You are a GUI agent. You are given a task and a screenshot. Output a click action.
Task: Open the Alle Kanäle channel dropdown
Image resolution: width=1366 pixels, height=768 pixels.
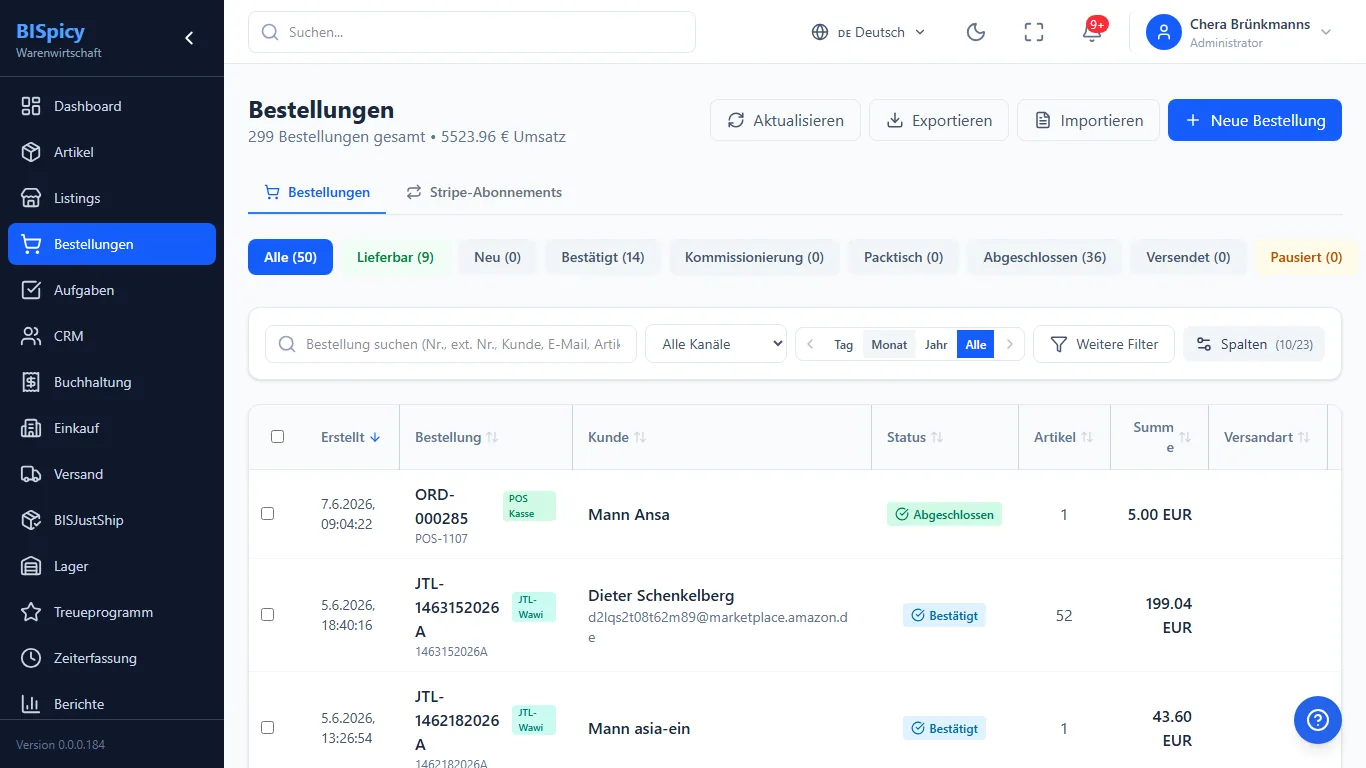coord(716,344)
